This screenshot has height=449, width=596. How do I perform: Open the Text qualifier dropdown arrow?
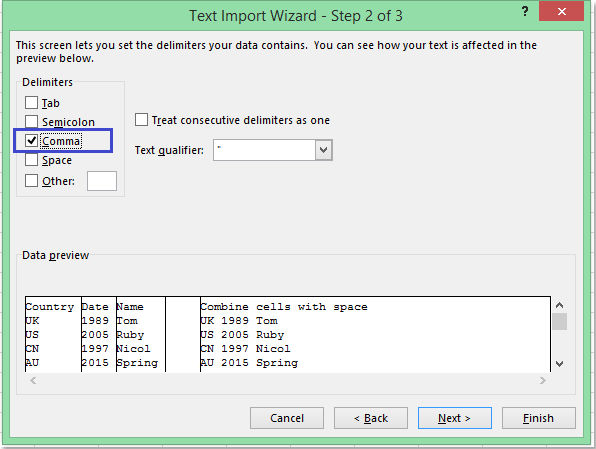323,150
